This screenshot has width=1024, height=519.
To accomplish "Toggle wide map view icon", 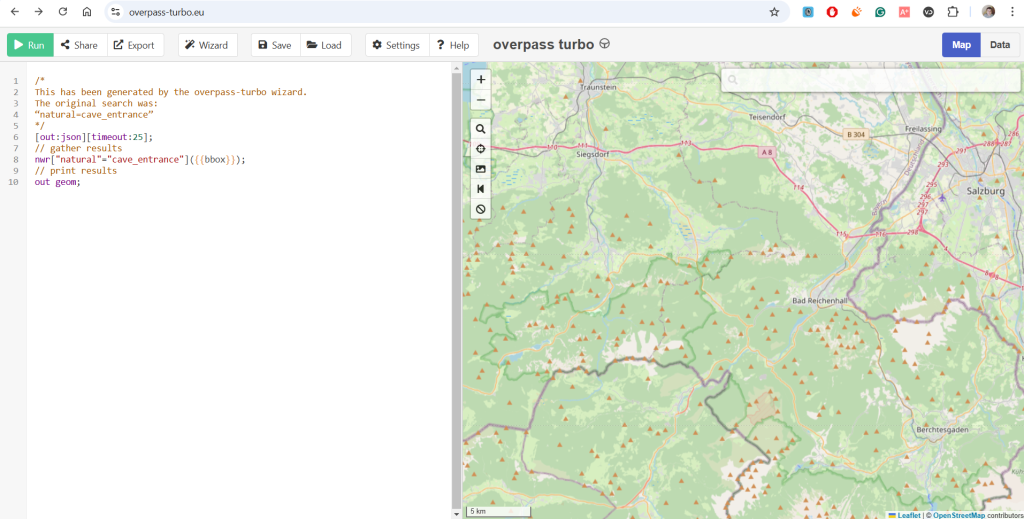I will point(481,189).
